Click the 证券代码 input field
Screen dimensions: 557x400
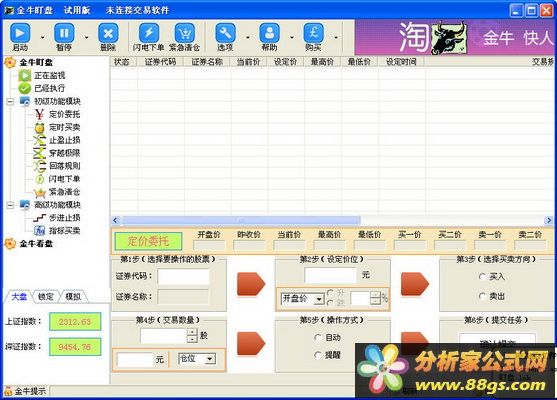pos(183,276)
